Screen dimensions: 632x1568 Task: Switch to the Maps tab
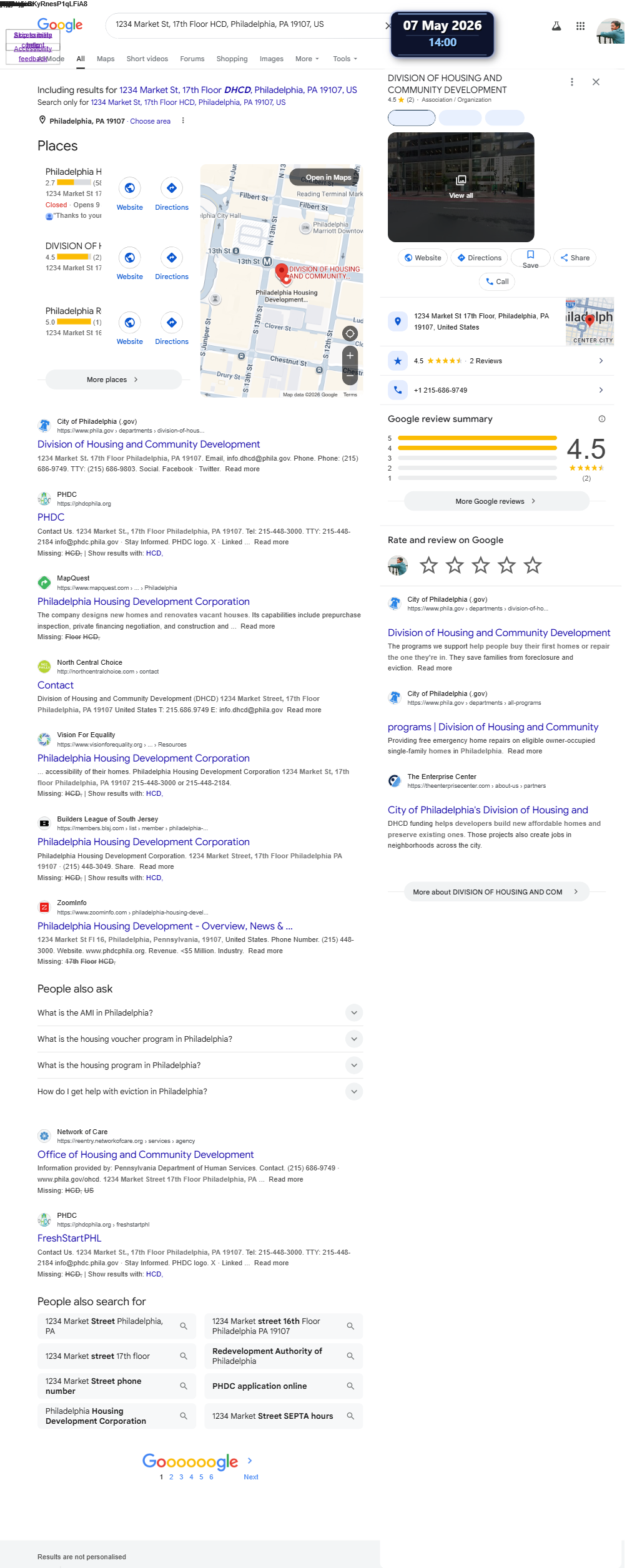106,59
